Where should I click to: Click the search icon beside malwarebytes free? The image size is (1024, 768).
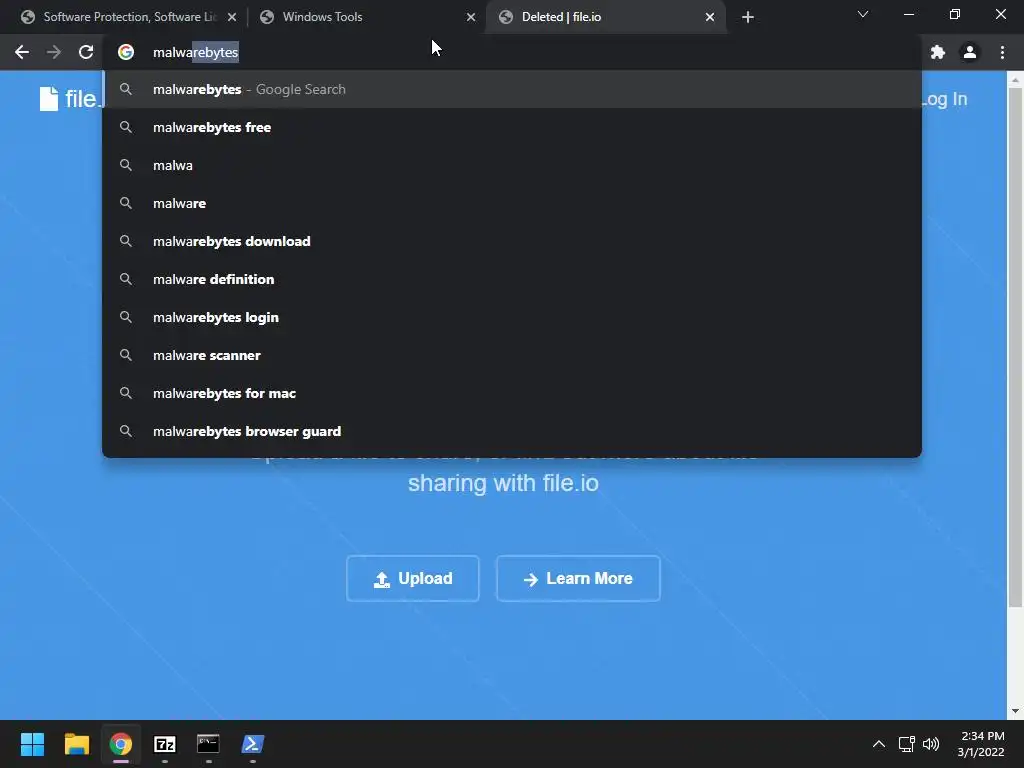126,127
